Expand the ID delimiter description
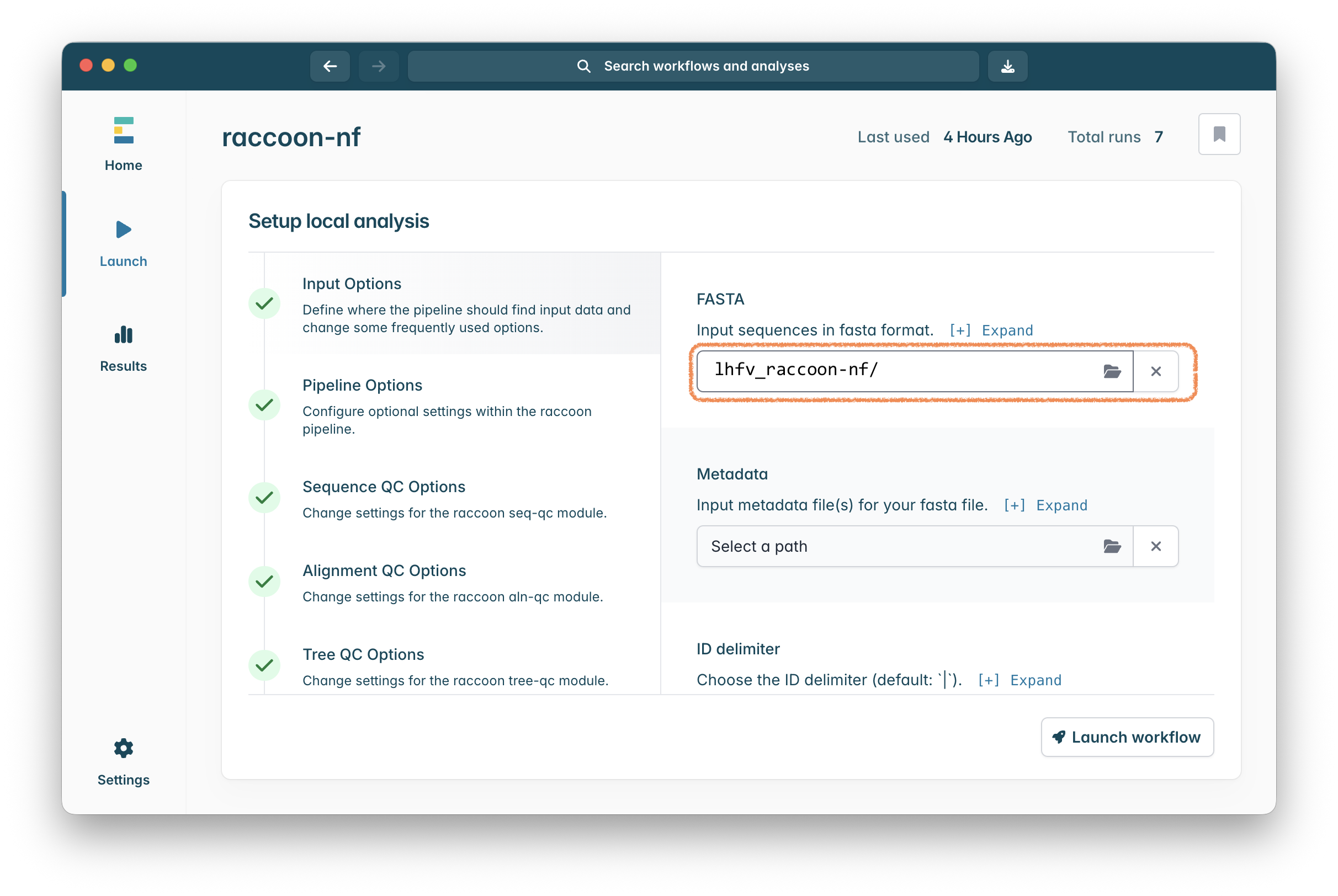 click(x=1020, y=680)
